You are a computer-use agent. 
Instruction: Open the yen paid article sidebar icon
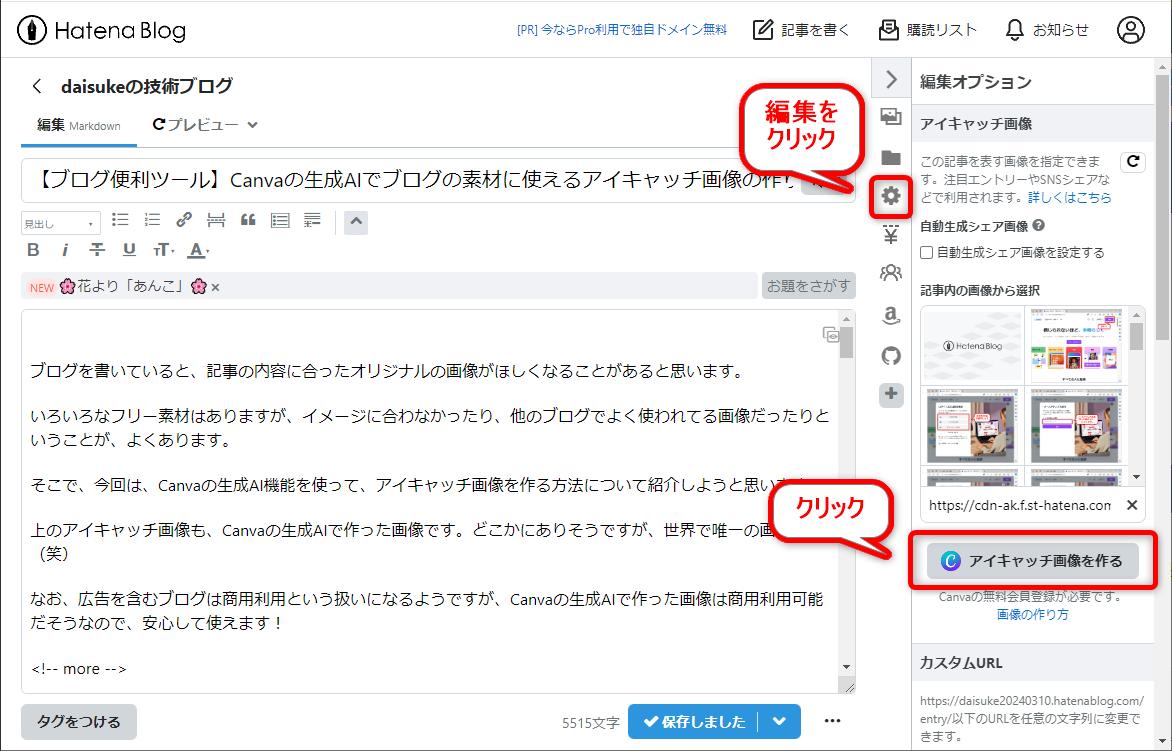891,236
